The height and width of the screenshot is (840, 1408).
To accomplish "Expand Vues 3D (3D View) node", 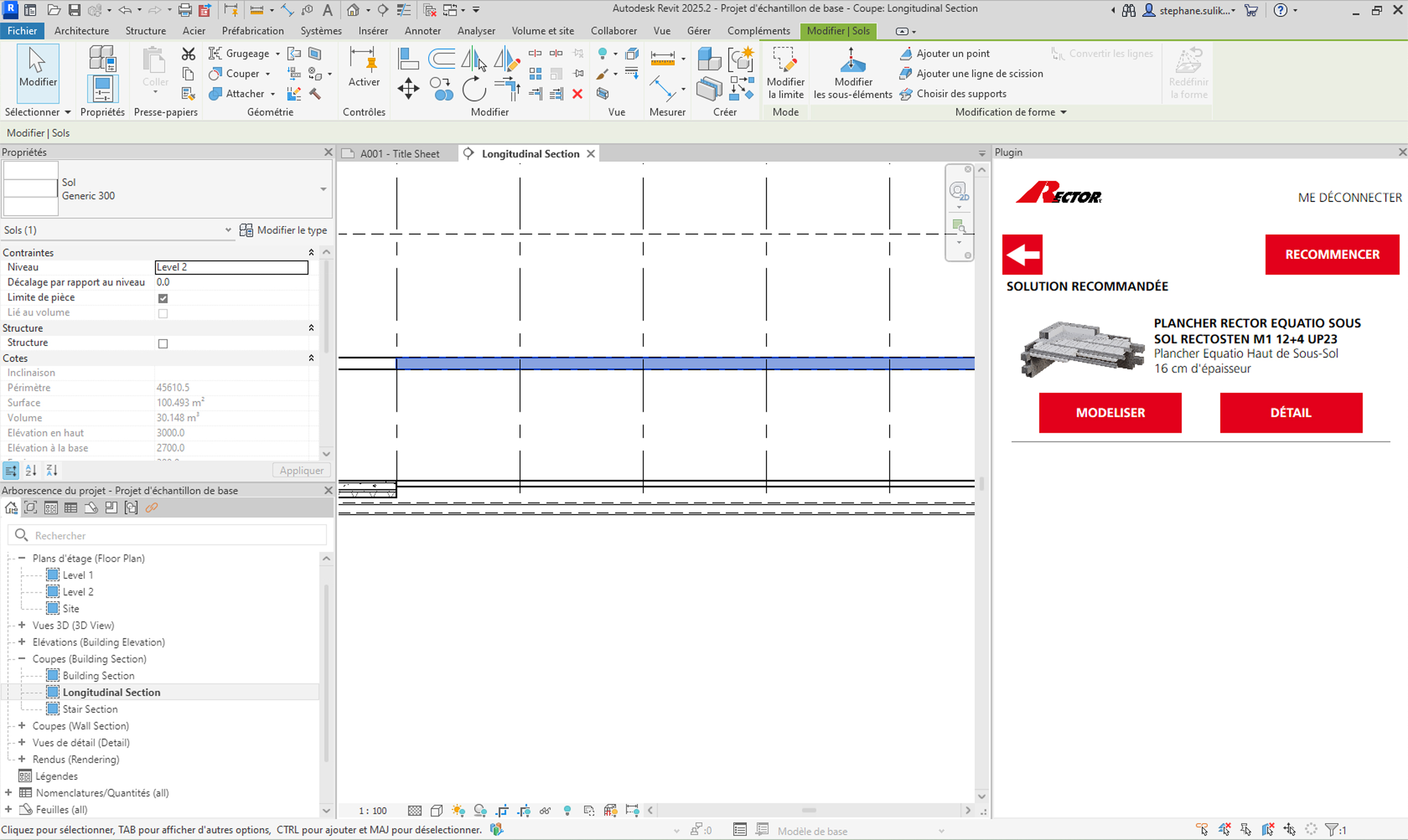I will point(22,625).
